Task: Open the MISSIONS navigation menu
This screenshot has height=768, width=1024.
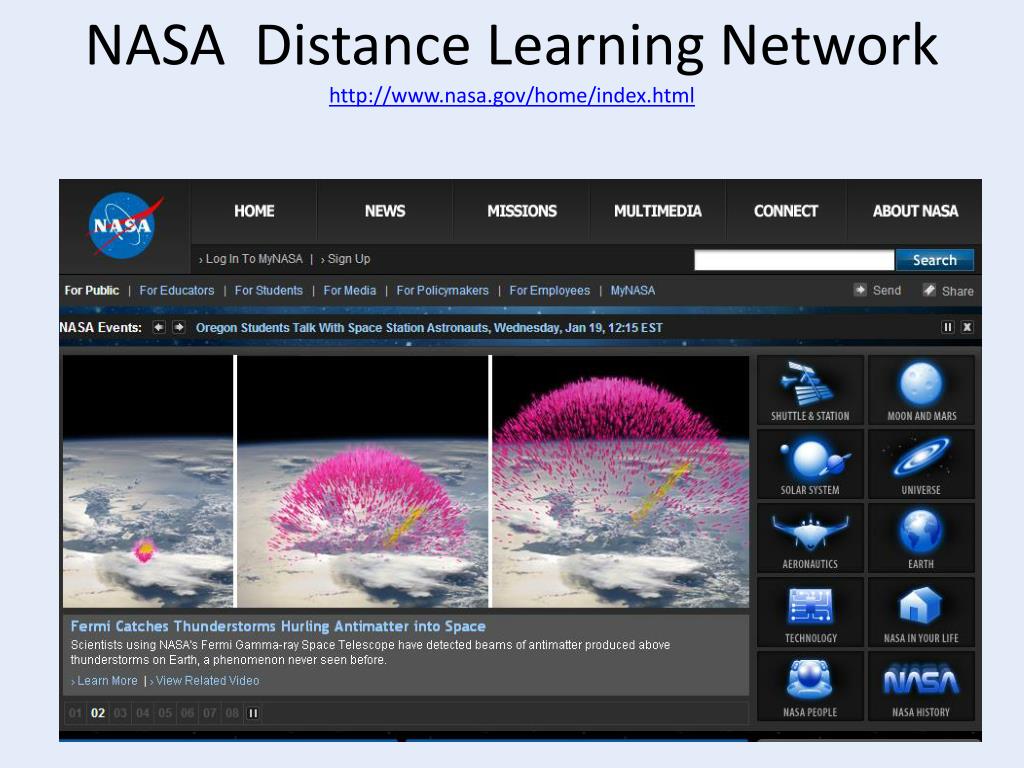Action: click(x=522, y=211)
